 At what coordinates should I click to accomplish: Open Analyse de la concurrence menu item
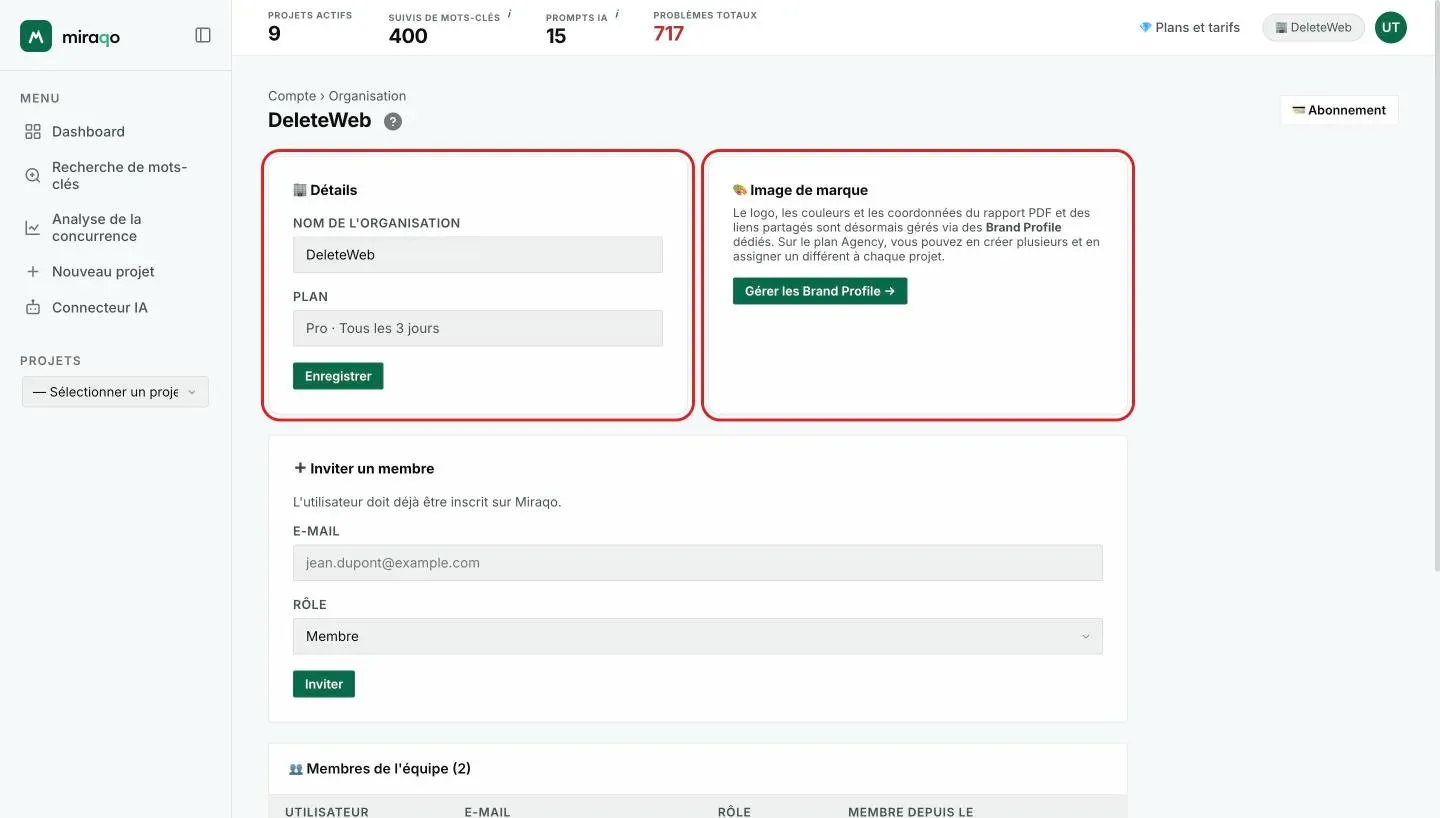97,228
